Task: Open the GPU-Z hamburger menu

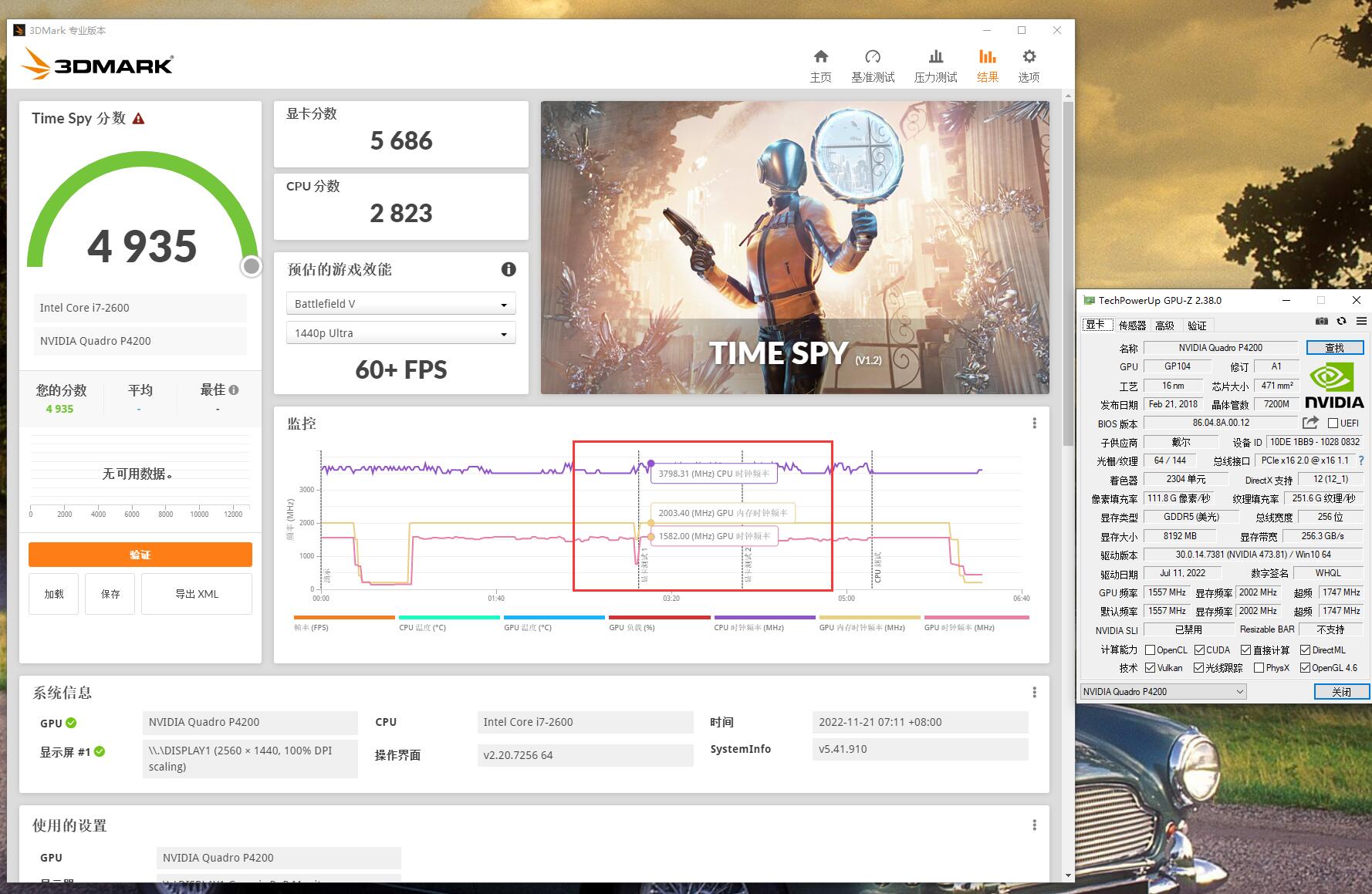Action: click(1361, 321)
